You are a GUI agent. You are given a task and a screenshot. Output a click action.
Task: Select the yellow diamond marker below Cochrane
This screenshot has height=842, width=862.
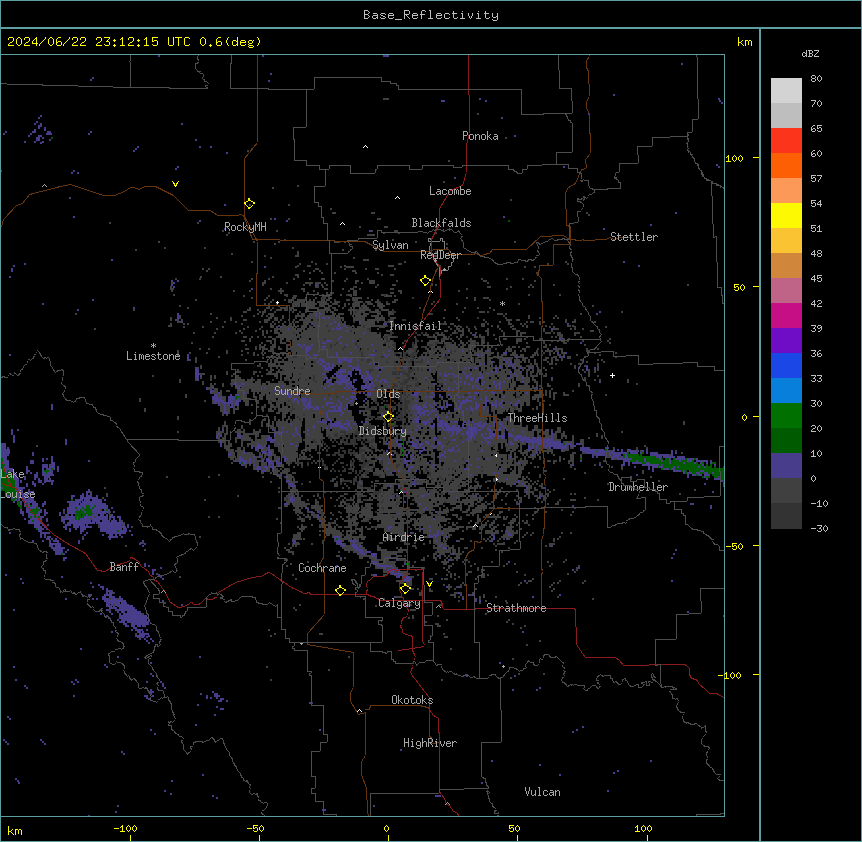[x=340, y=591]
